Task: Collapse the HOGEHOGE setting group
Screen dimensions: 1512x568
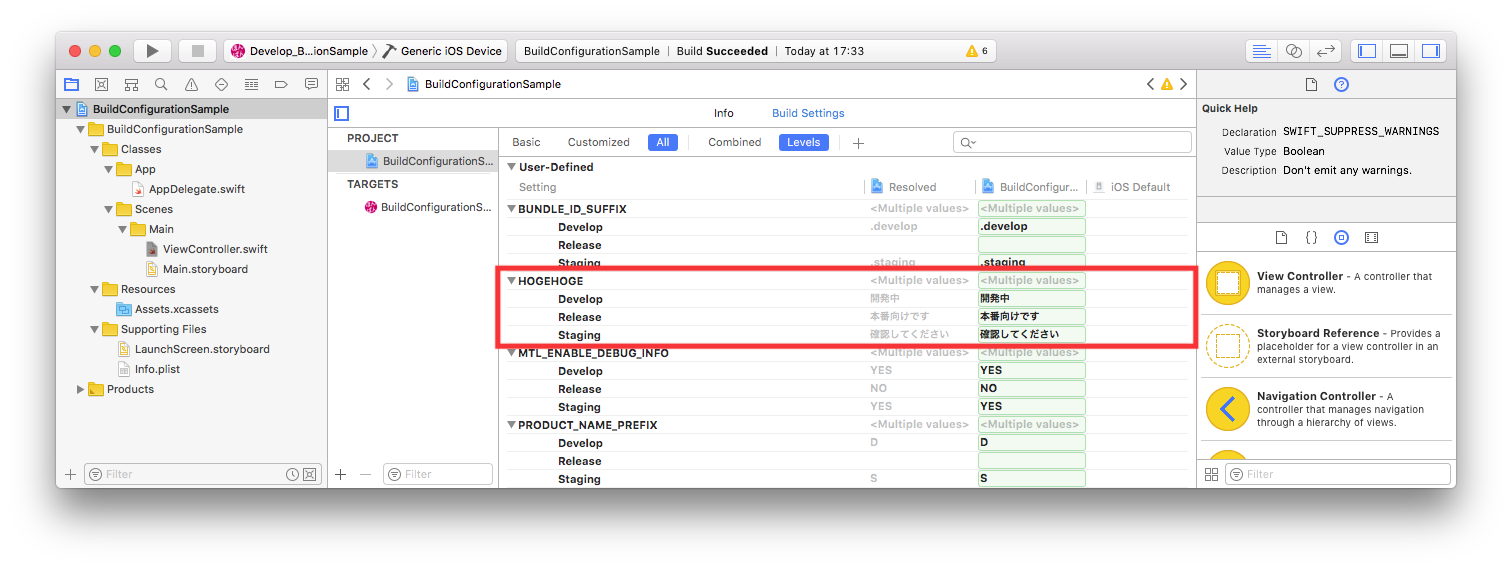Action: (x=512, y=281)
